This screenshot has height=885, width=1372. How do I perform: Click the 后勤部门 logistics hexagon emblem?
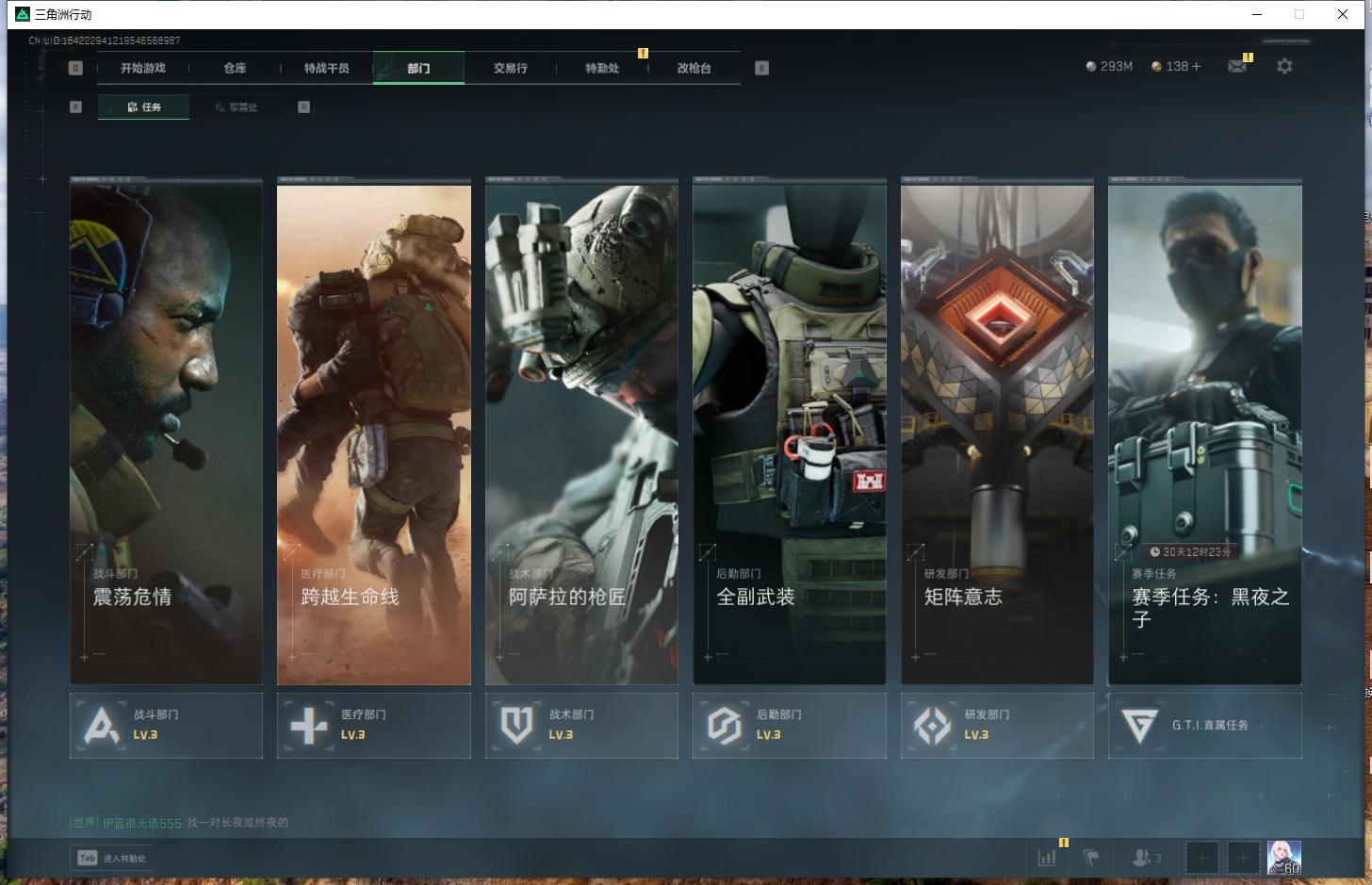point(725,726)
